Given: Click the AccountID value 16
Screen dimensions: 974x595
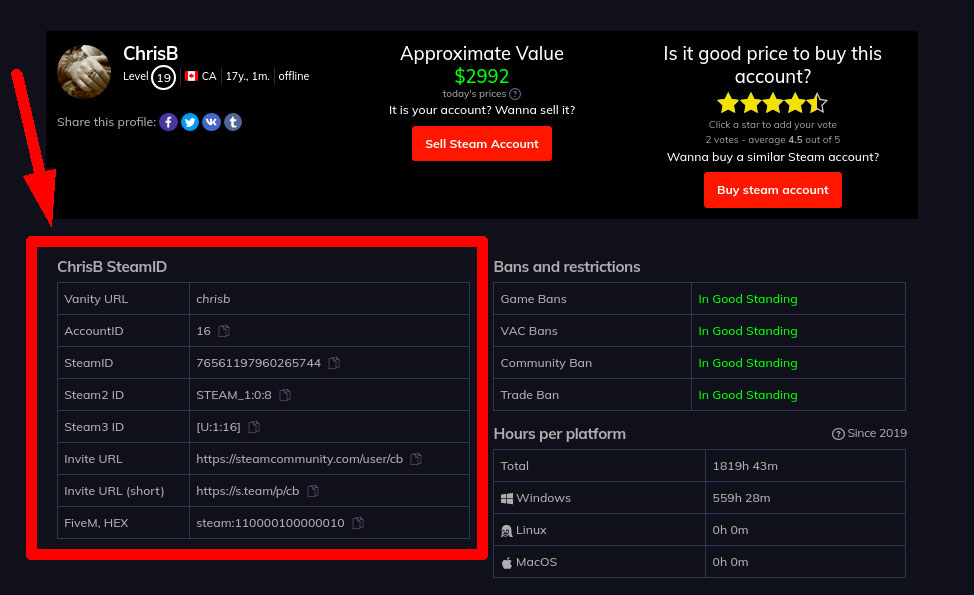Looking at the screenshot, I should [x=203, y=331].
